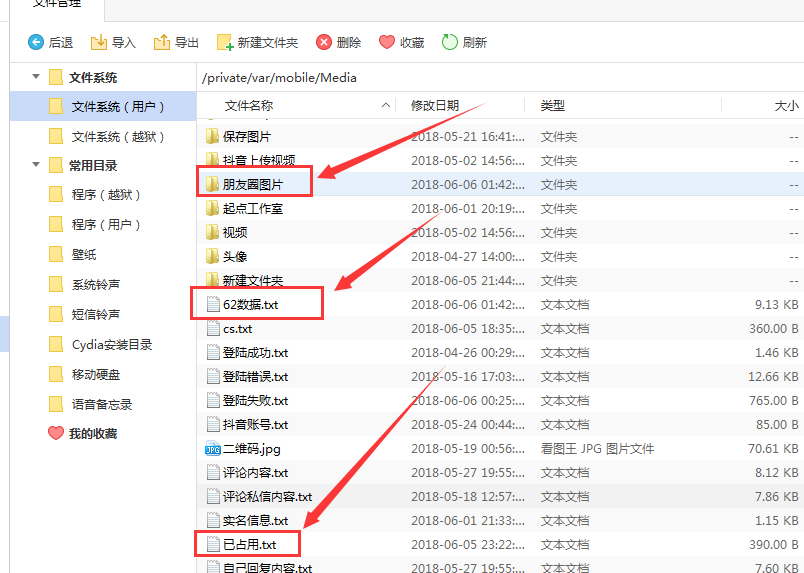Click the New Folder icon
The width and height of the screenshot is (804, 573).
(x=225, y=42)
